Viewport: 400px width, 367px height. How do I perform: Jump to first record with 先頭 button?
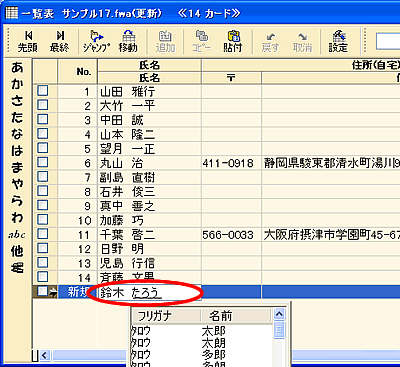tap(28, 42)
